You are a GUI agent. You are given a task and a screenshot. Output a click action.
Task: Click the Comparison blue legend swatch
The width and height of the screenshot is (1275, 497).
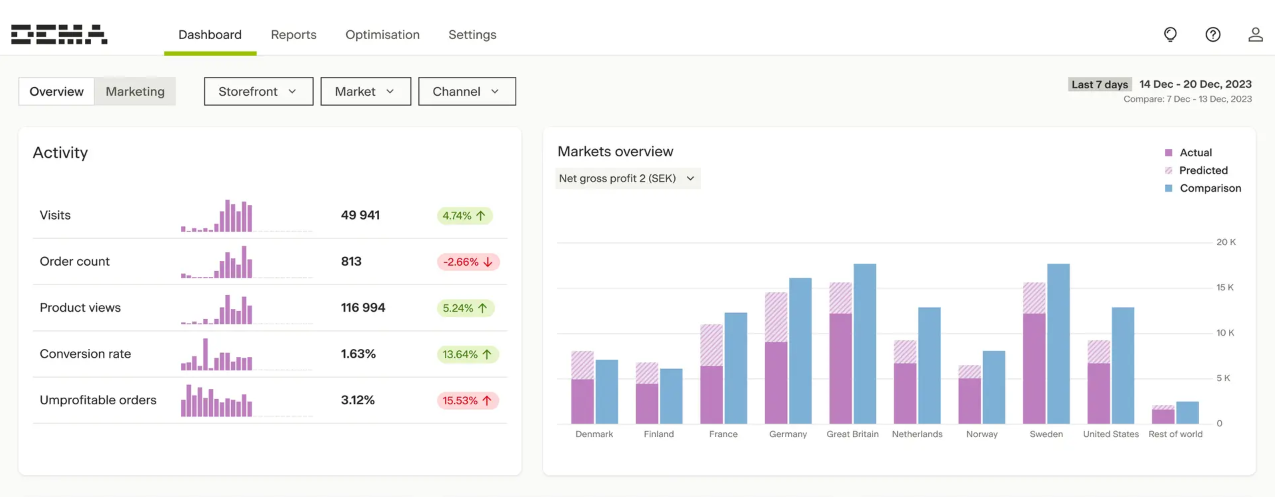(x=1168, y=188)
